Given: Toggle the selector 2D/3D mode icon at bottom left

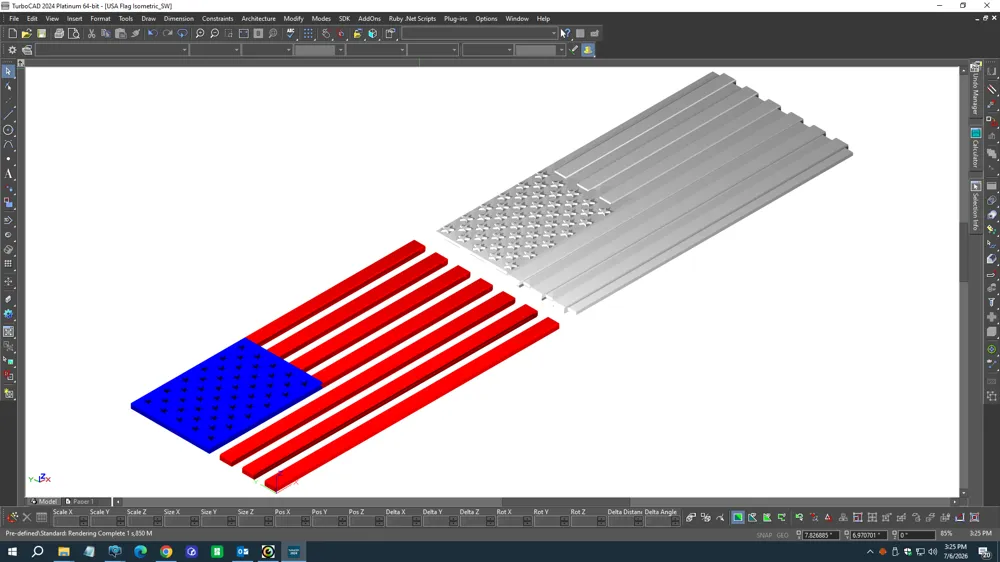Looking at the screenshot, I should tap(12, 517).
